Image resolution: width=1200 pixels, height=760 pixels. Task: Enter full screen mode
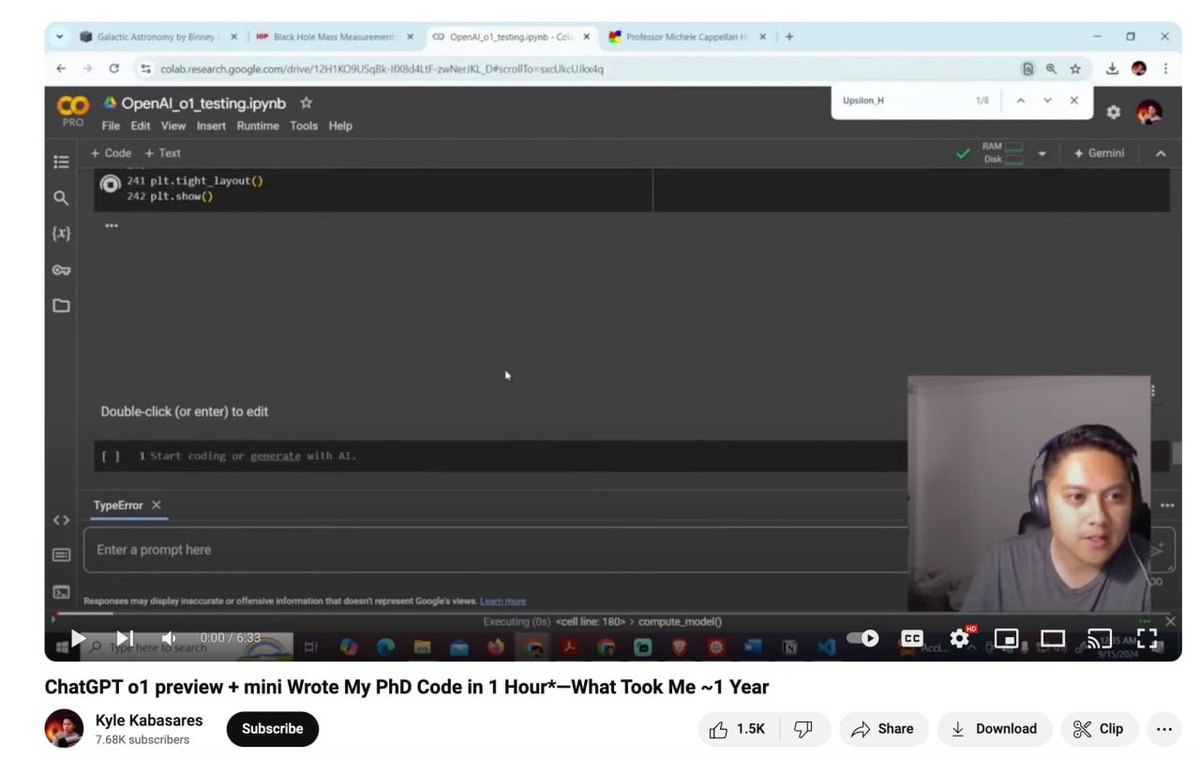tap(1147, 638)
